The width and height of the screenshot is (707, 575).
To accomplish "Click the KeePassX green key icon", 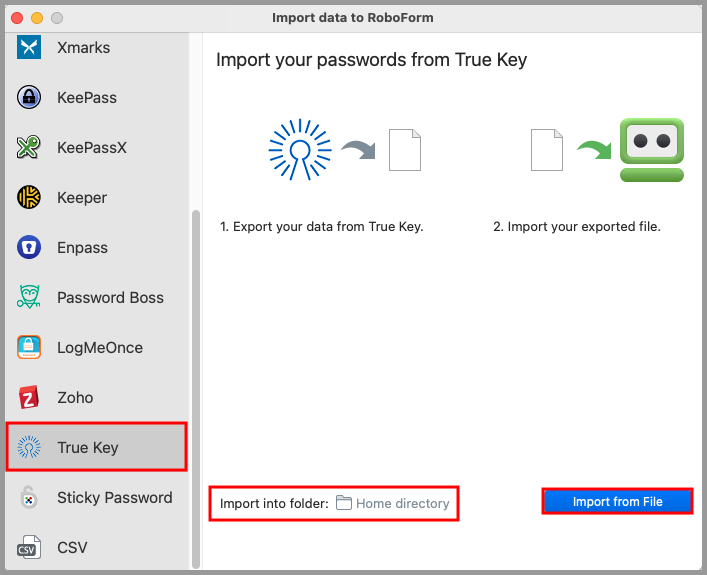I will 29,147.
